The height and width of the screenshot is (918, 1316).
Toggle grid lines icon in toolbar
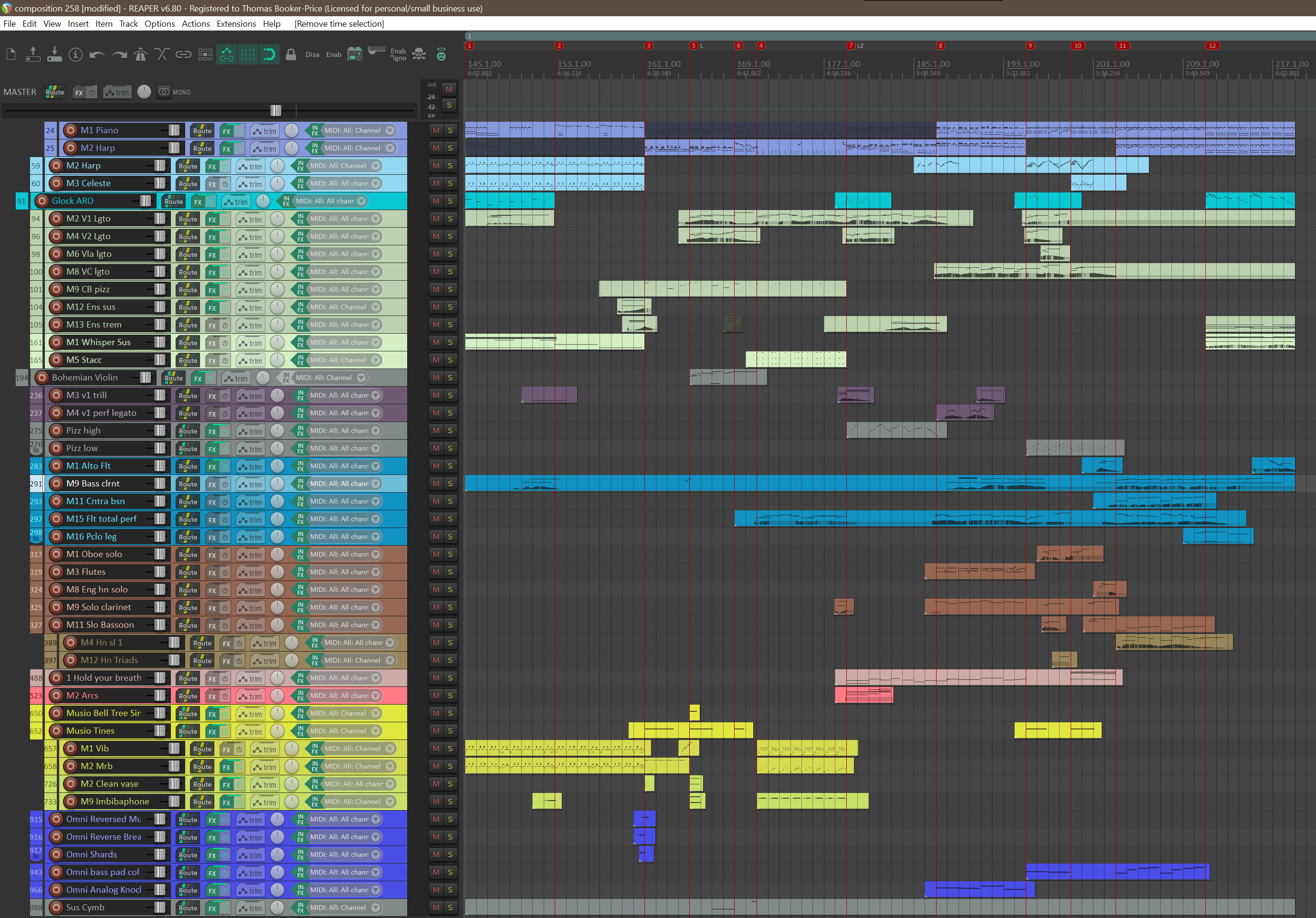tap(248, 54)
